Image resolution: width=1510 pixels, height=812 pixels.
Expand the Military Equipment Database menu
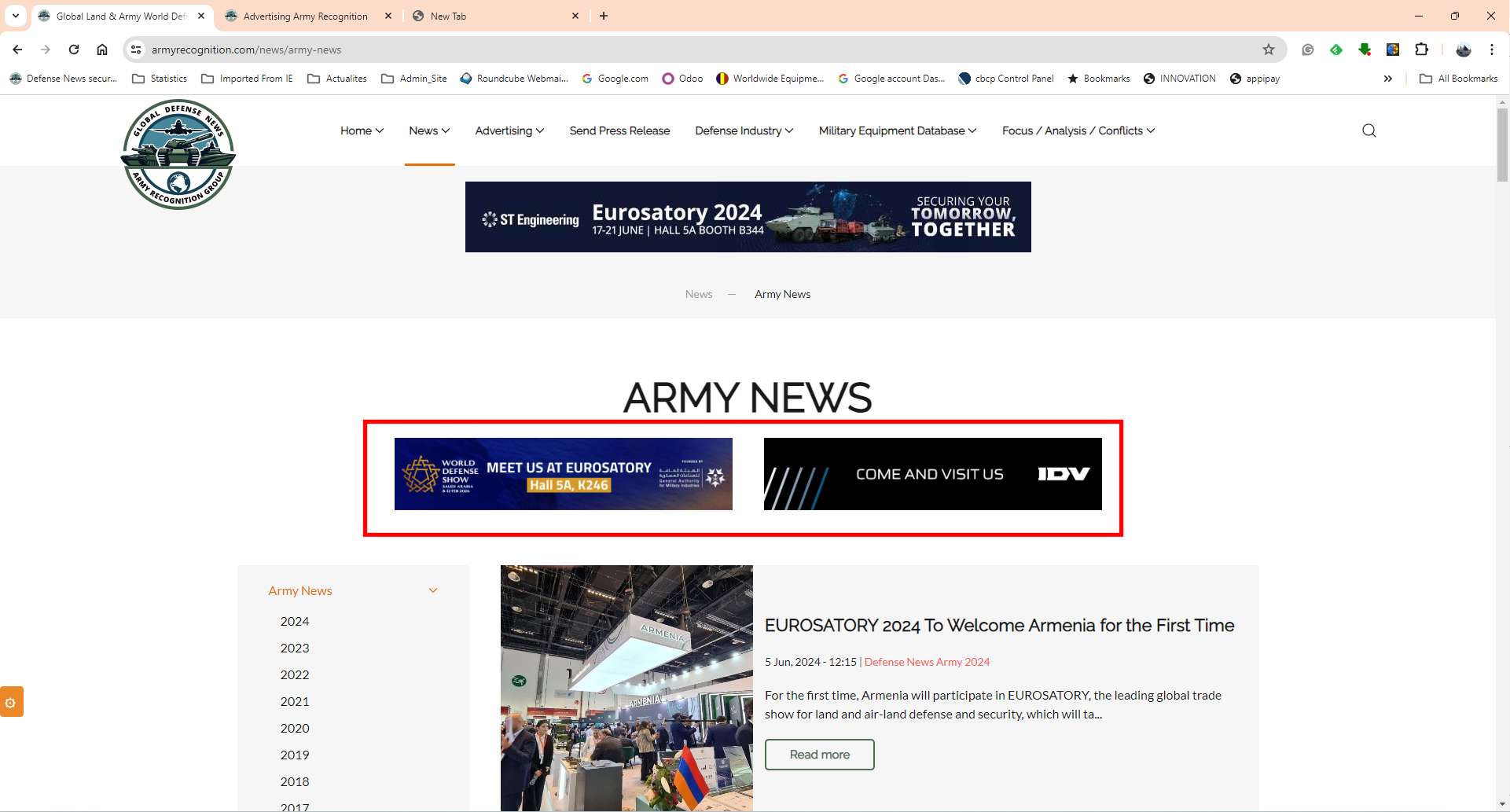pyautogui.click(x=897, y=130)
